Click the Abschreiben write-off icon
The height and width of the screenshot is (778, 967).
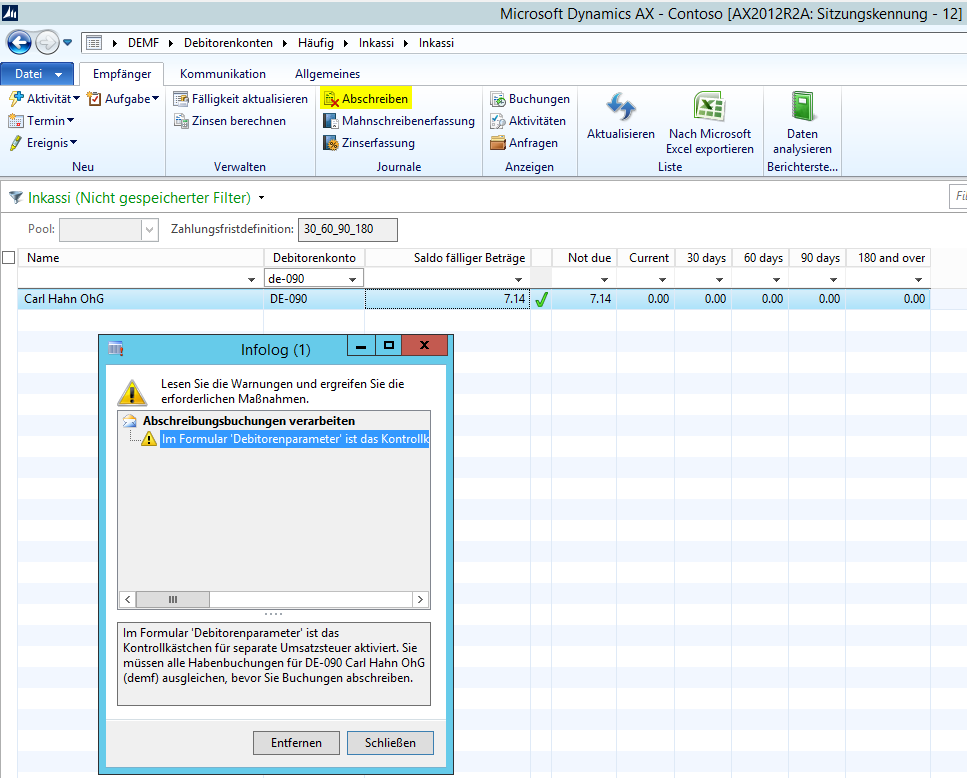click(331, 99)
